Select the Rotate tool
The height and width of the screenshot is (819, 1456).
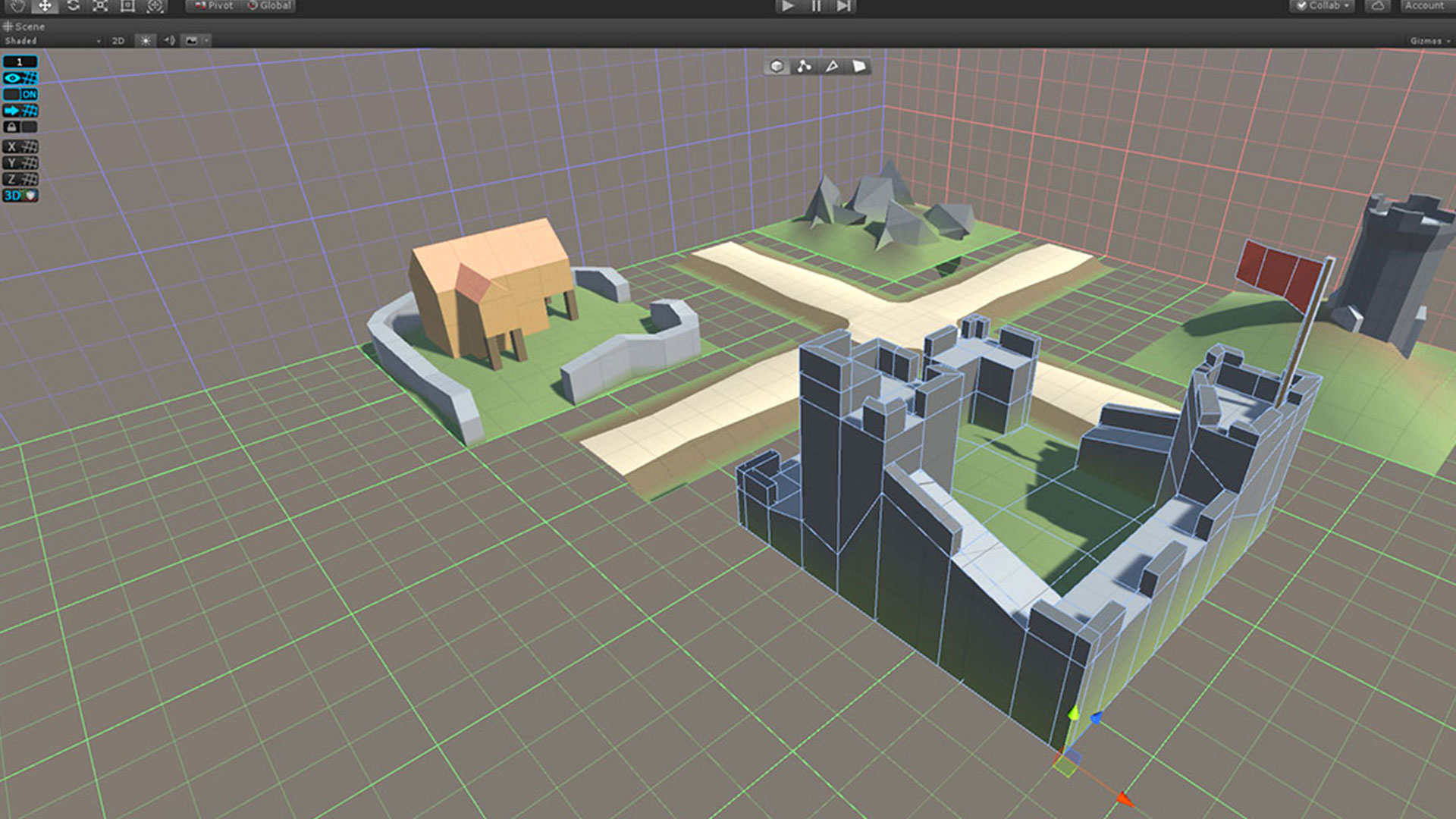click(73, 6)
